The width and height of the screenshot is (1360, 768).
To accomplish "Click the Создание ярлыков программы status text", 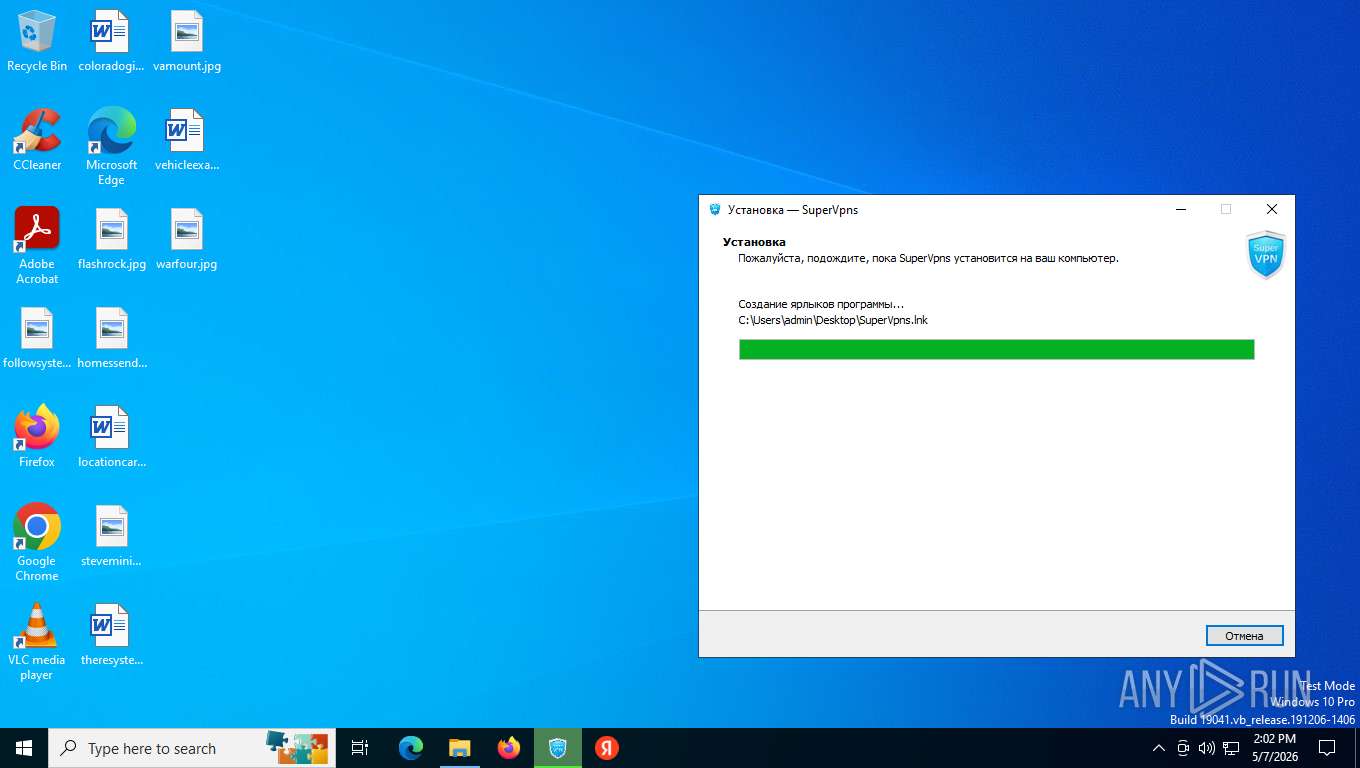I will 821,304.
